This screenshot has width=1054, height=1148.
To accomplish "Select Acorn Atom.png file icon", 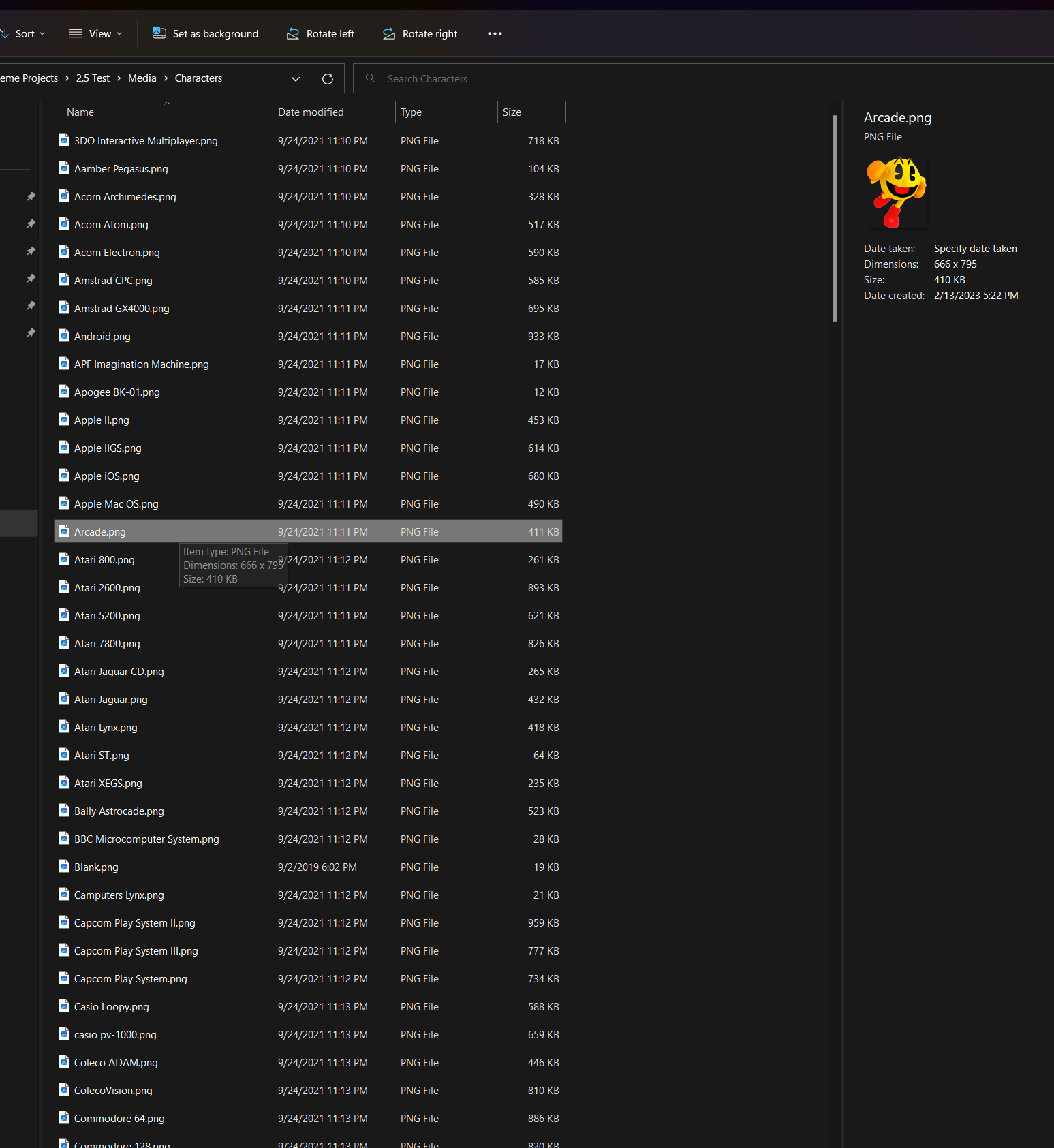I will pos(64,224).
